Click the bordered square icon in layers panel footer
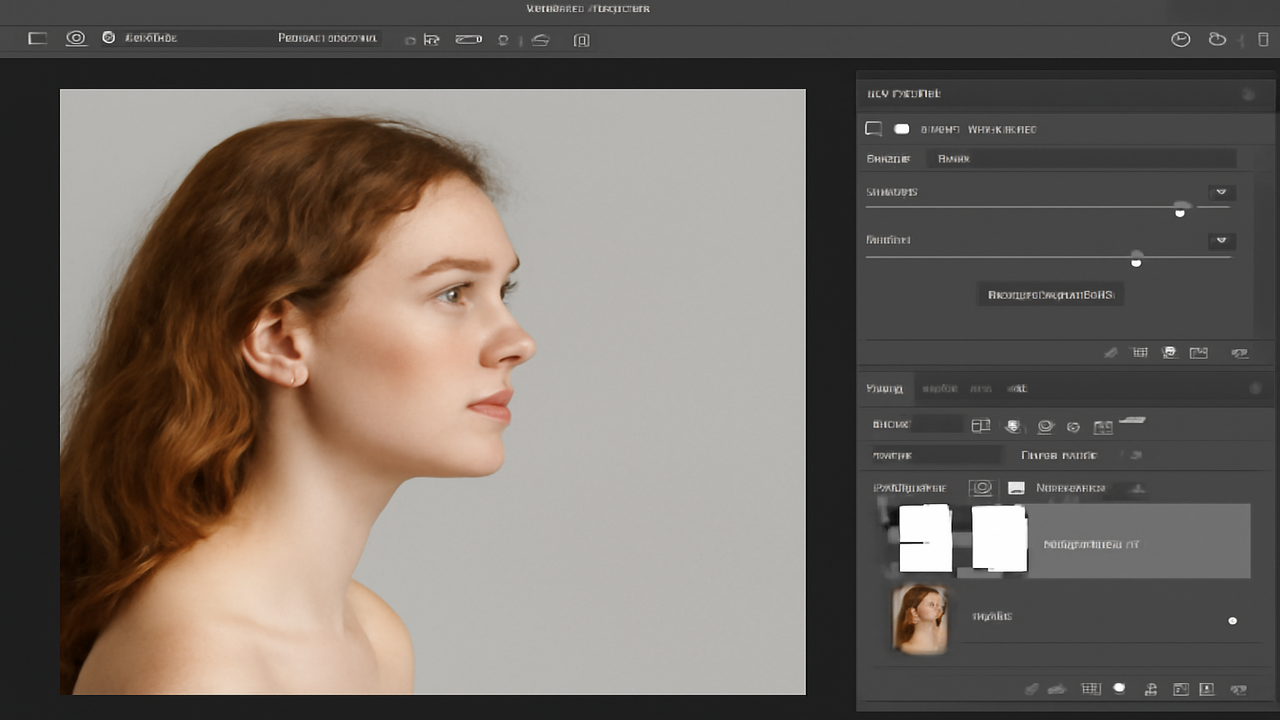Viewport: 1280px width, 720px height. coord(1181,689)
